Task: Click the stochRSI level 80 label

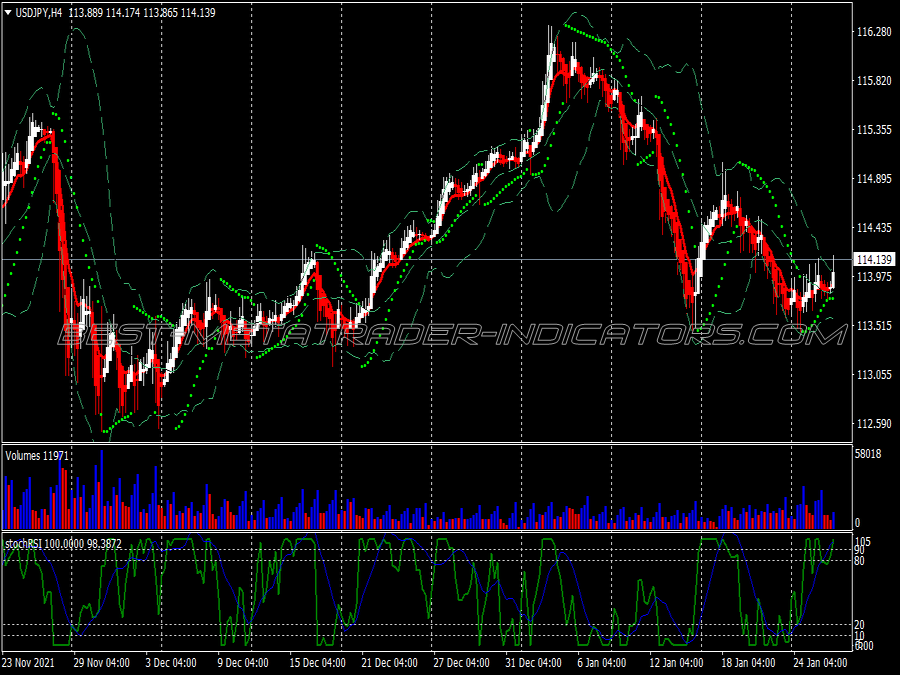Action: (x=859, y=561)
